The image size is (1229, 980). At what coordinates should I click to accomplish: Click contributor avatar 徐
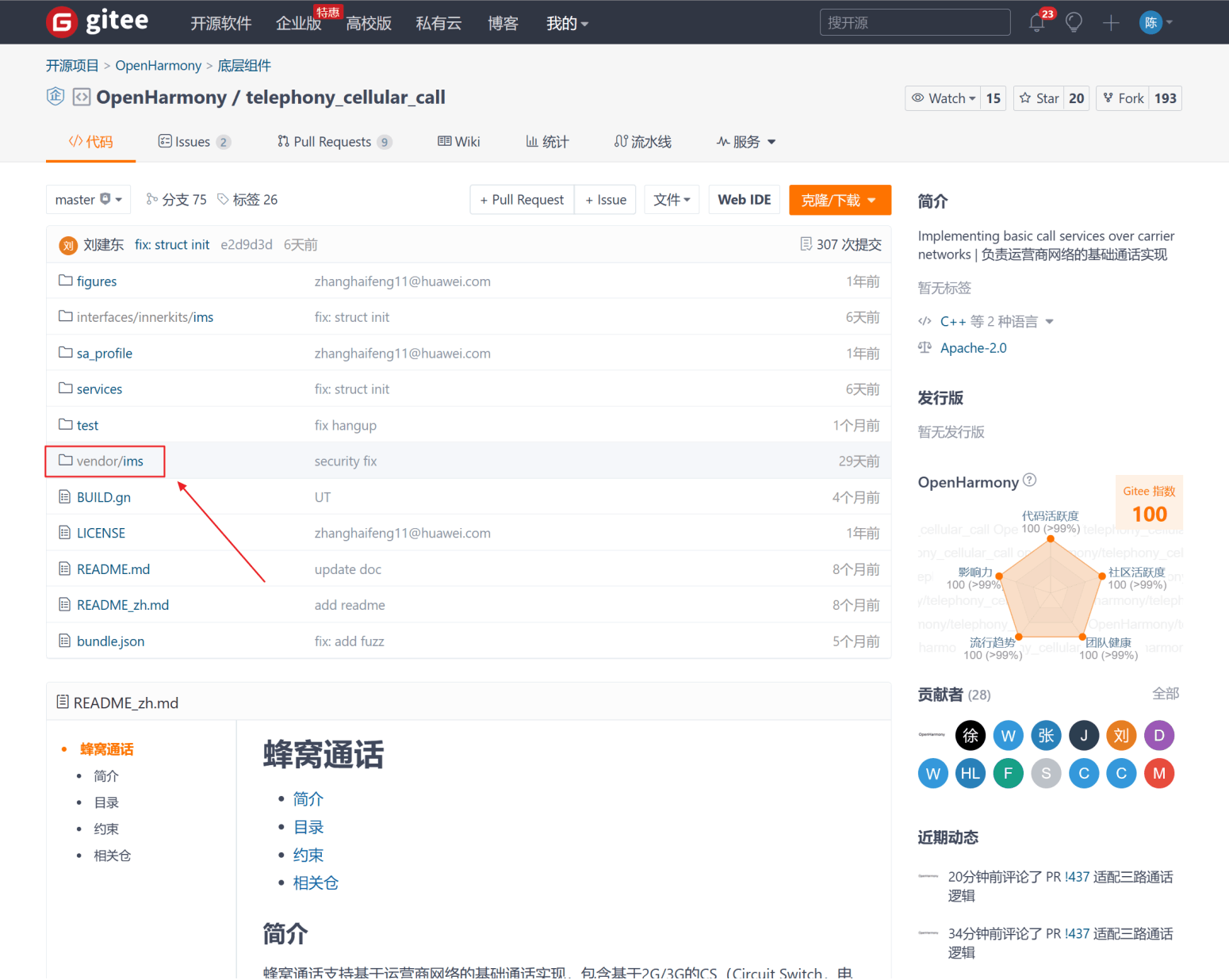click(971, 736)
